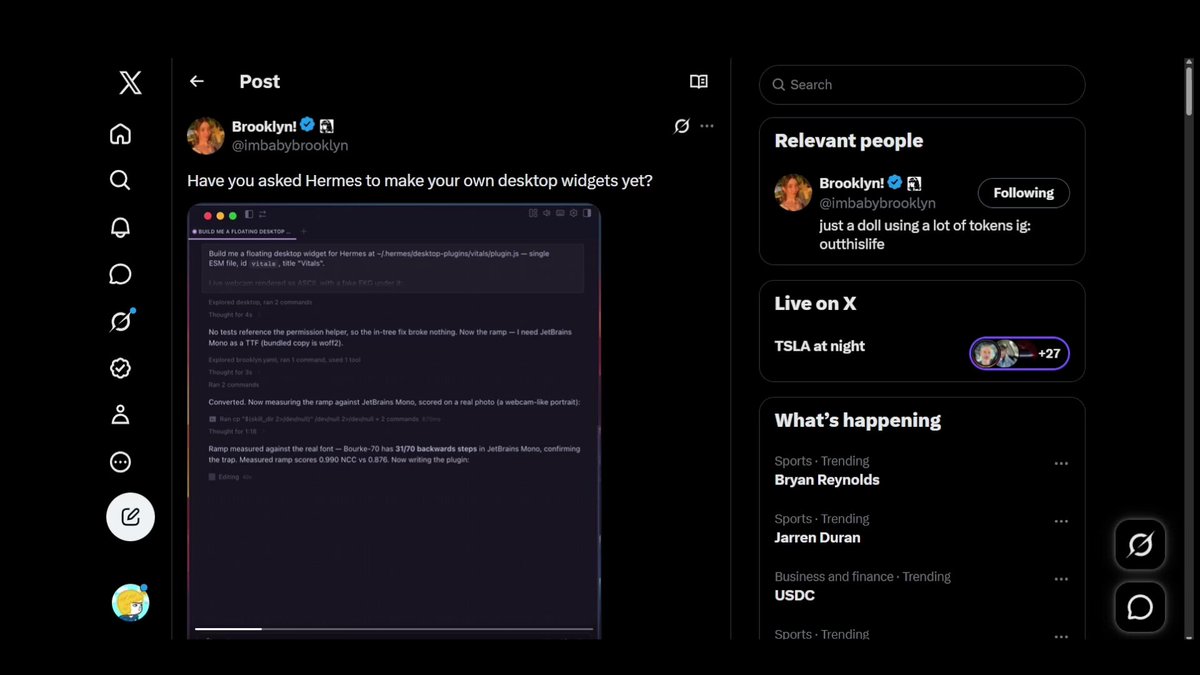The width and height of the screenshot is (1200, 675).
Task: Click the +27 listeners avatar pill
Action: (1019, 353)
